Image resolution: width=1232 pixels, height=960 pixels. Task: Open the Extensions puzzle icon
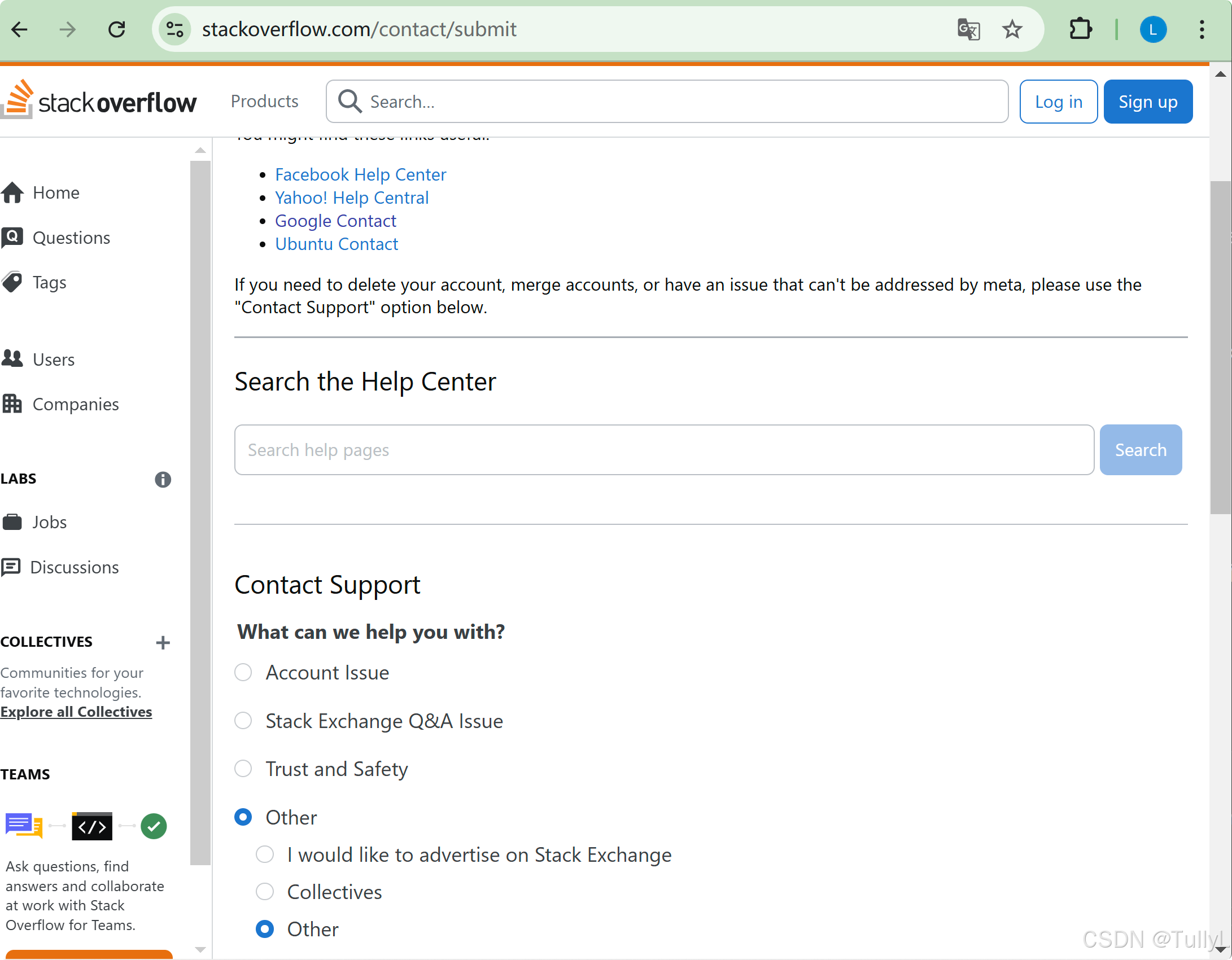click(1081, 29)
